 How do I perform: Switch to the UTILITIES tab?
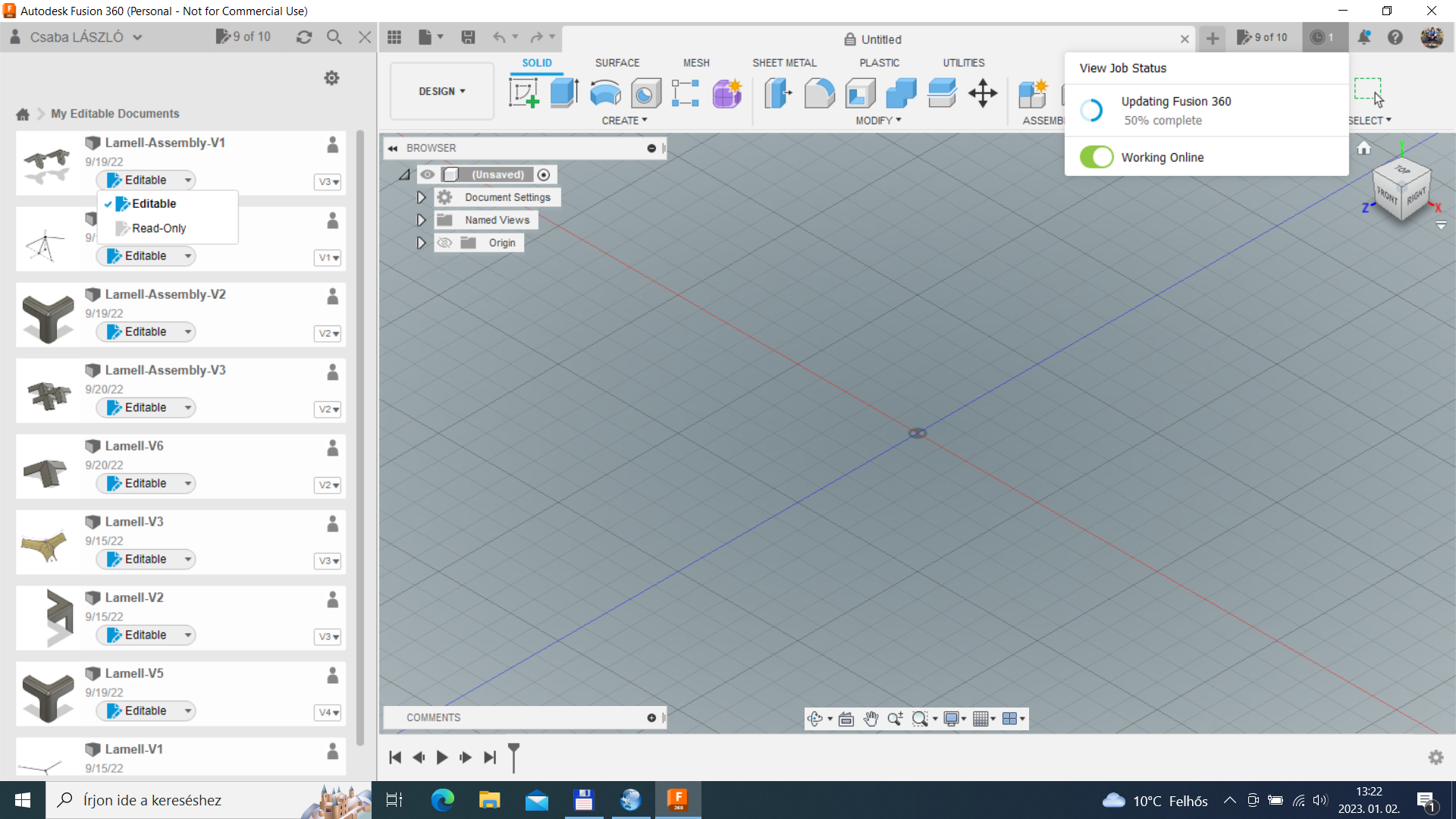pyautogui.click(x=963, y=63)
